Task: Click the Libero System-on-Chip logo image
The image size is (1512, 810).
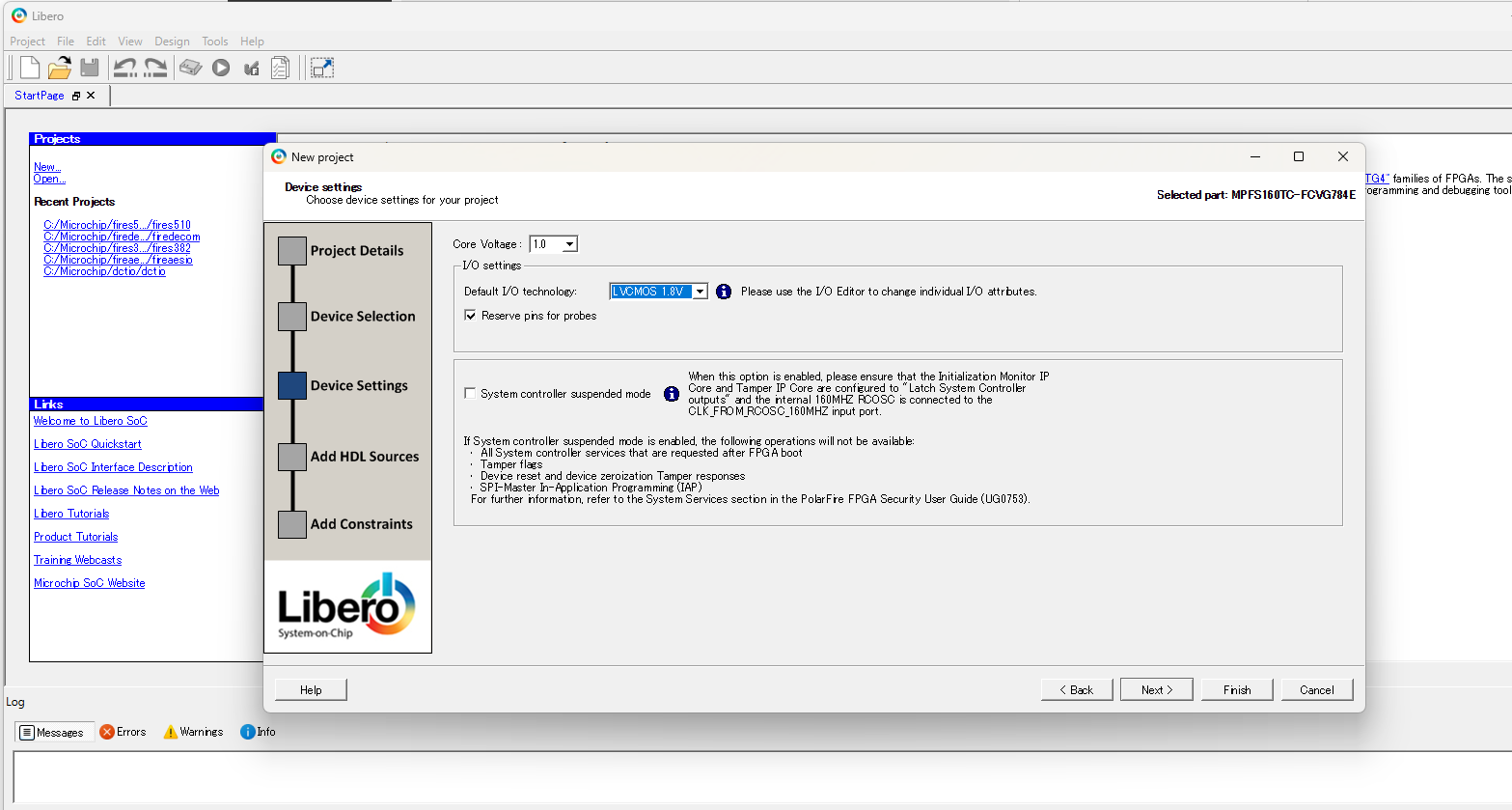Action: point(347,606)
